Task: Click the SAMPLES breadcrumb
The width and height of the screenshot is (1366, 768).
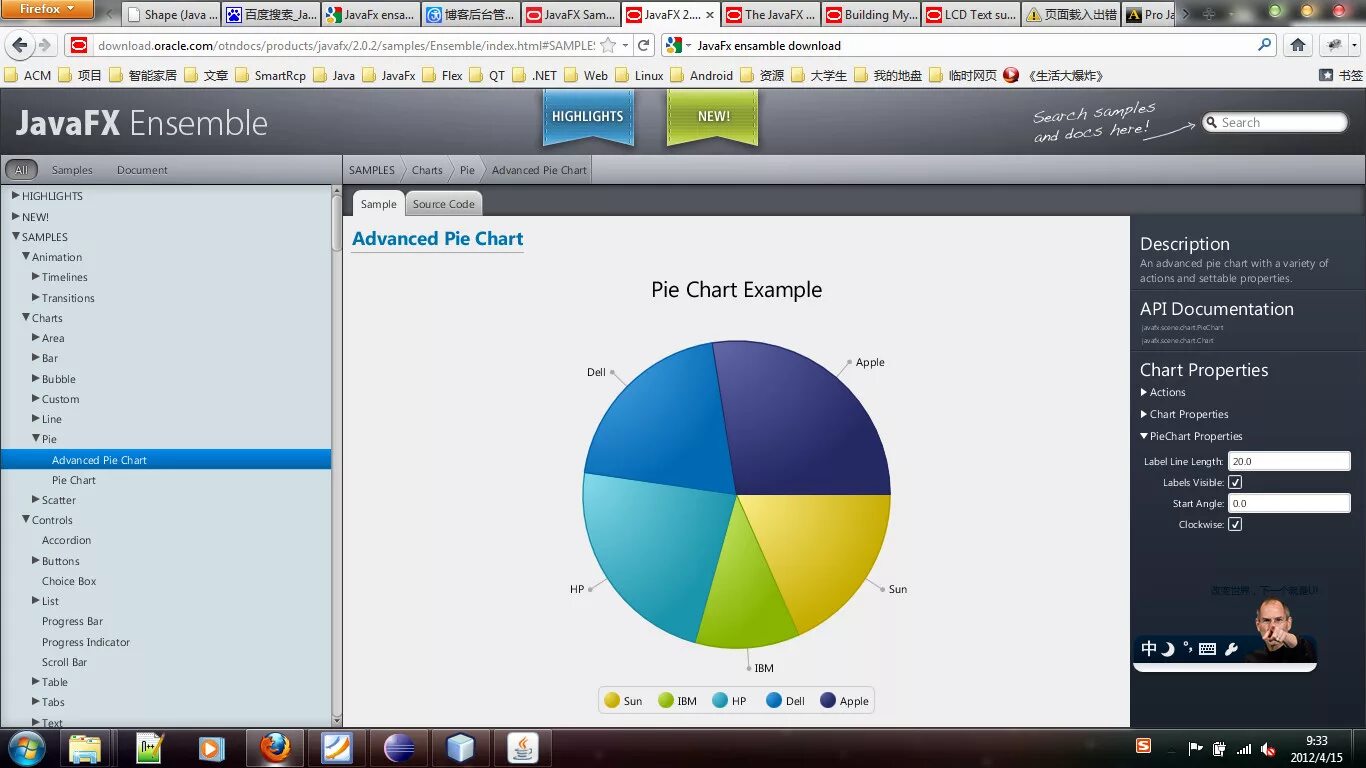Action: (x=372, y=170)
